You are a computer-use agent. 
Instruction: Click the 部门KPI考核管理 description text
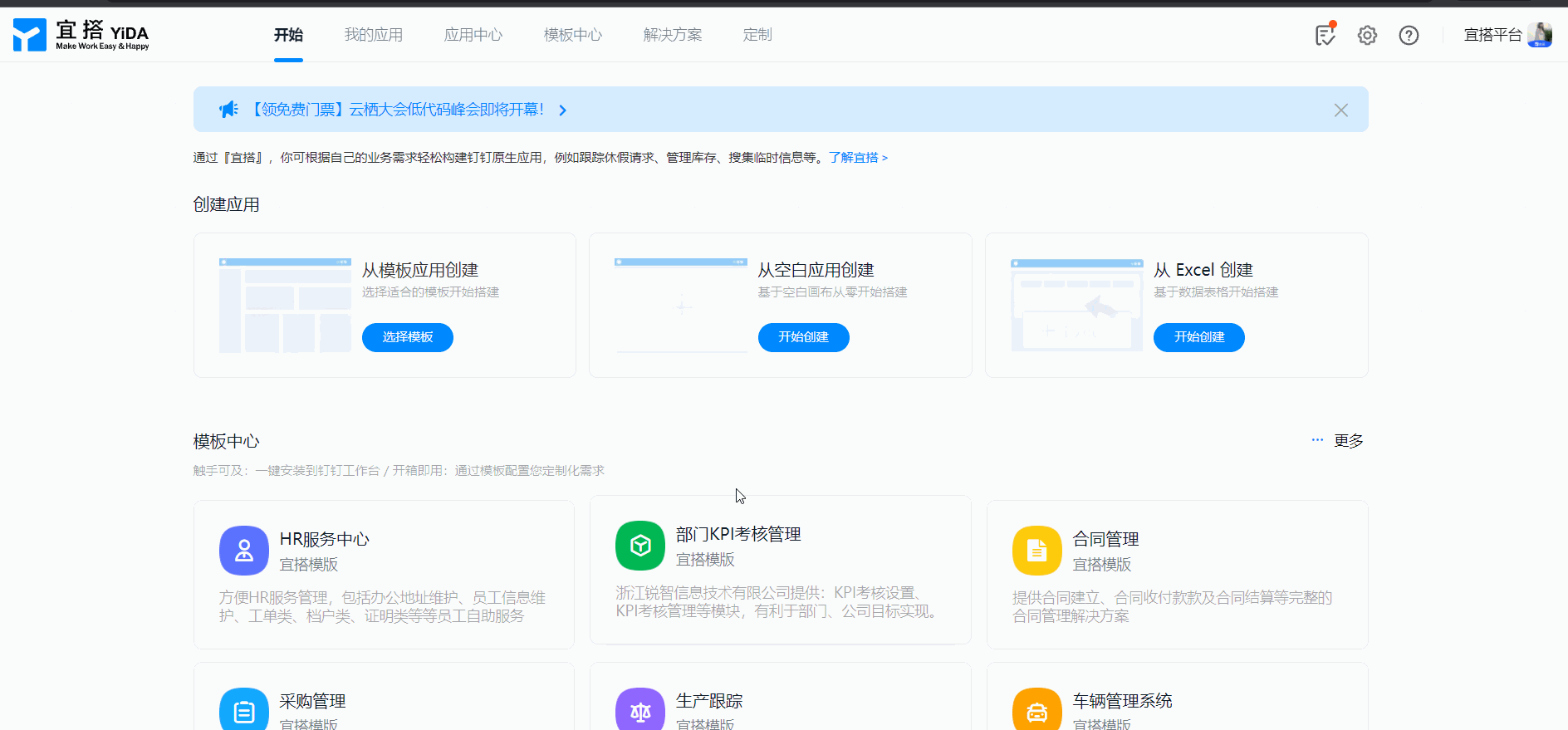pyautogui.click(x=779, y=602)
